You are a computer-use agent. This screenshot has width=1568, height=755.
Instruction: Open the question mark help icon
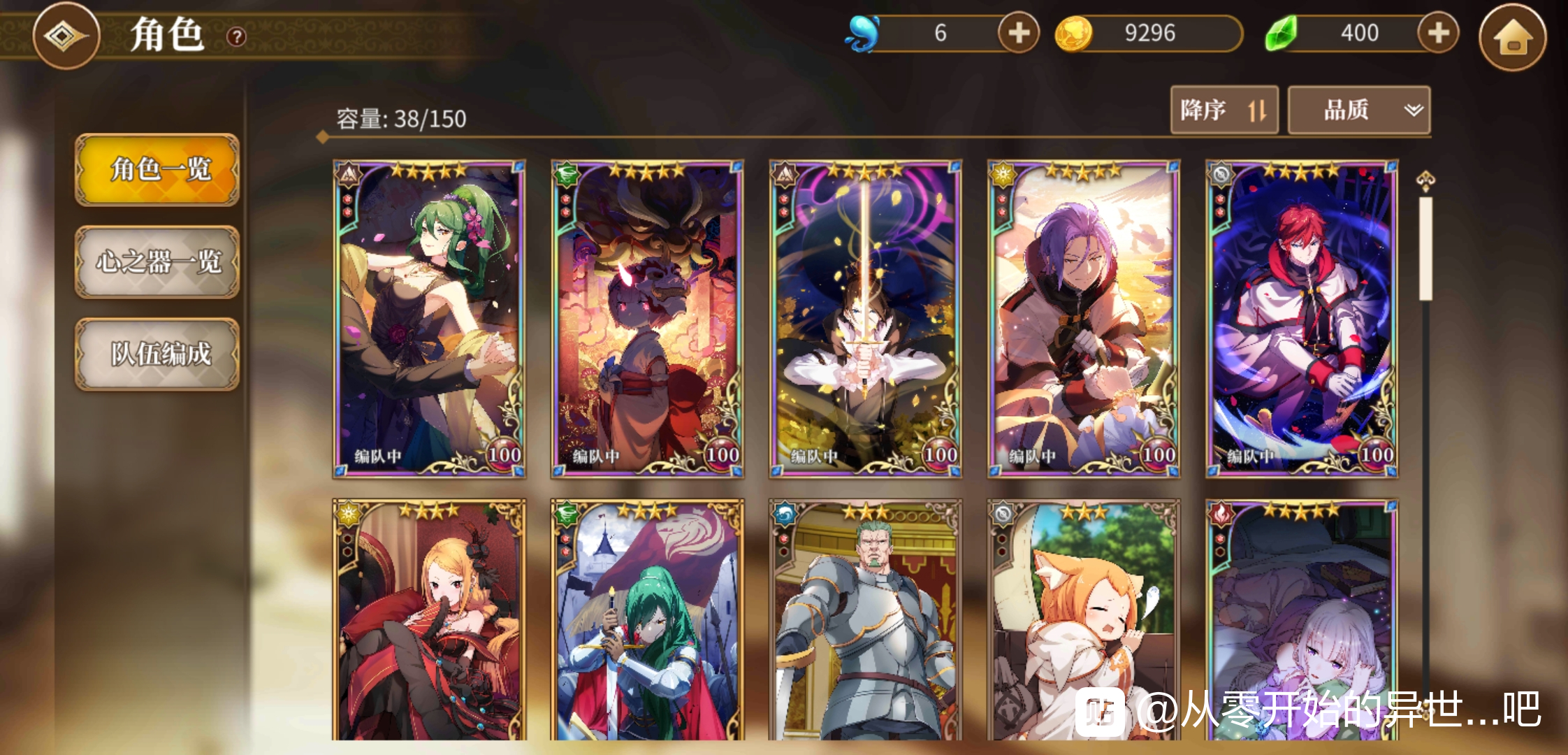[x=237, y=36]
